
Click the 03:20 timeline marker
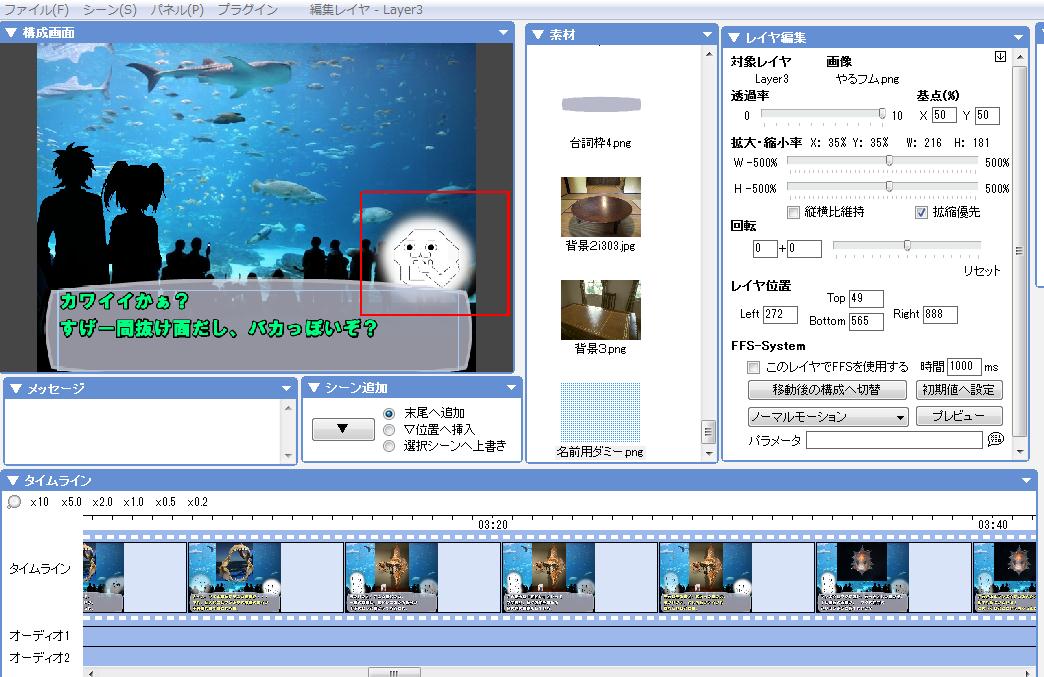coord(493,525)
